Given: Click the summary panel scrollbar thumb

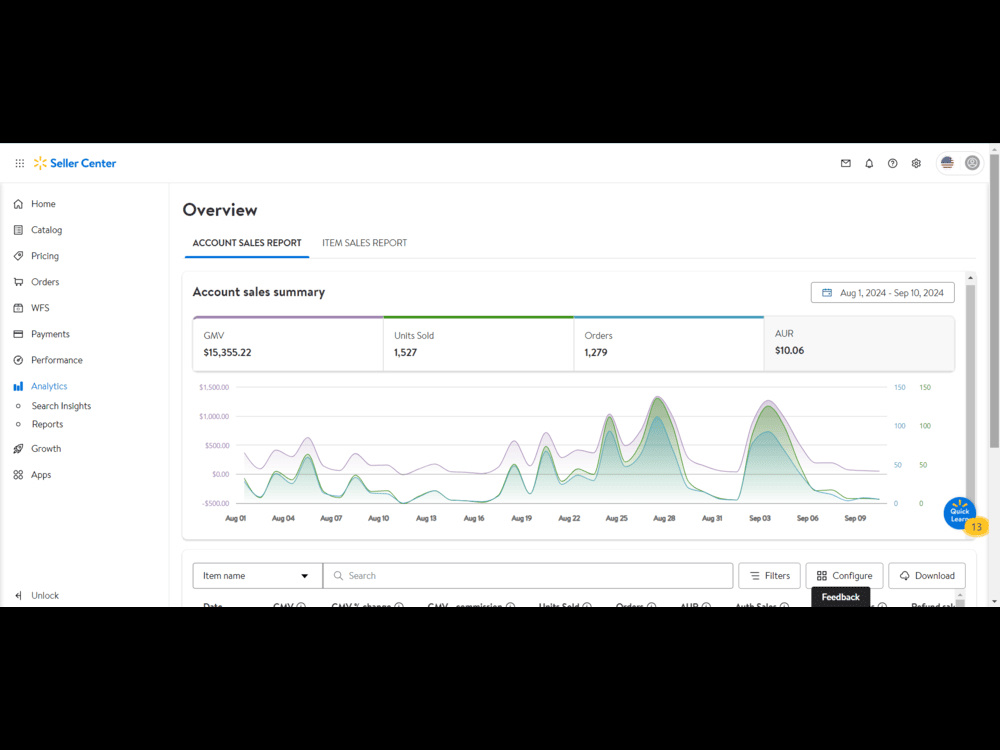Looking at the screenshot, I should point(971,395).
